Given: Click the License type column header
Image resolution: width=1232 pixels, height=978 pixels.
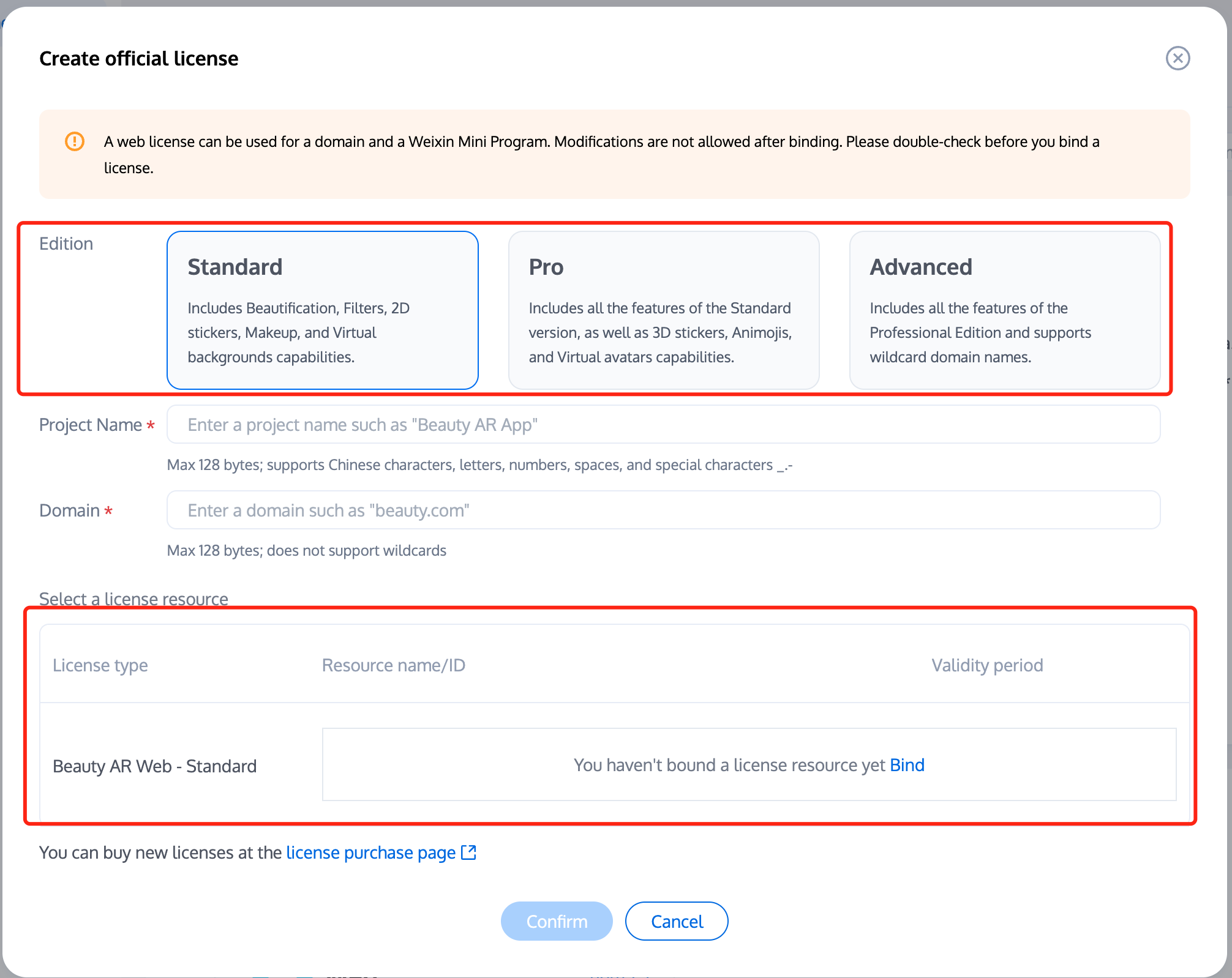Looking at the screenshot, I should (x=100, y=665).
